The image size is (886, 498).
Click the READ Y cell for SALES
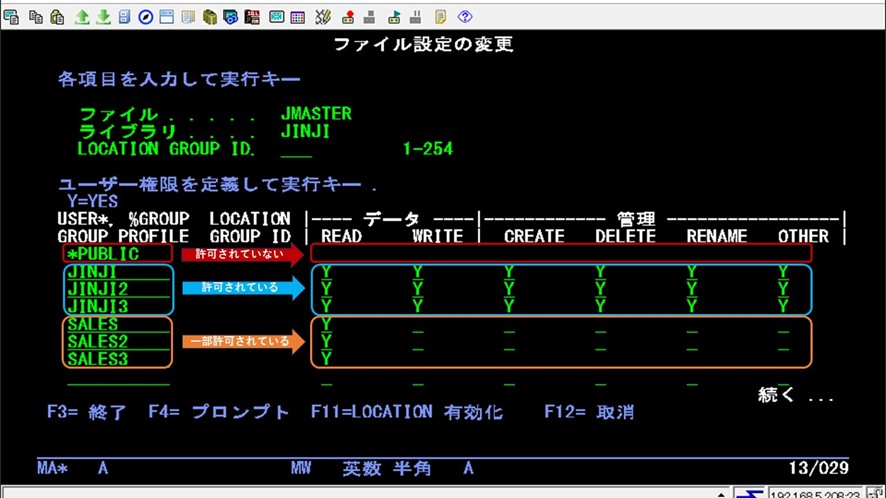click(x=327, y=324)
